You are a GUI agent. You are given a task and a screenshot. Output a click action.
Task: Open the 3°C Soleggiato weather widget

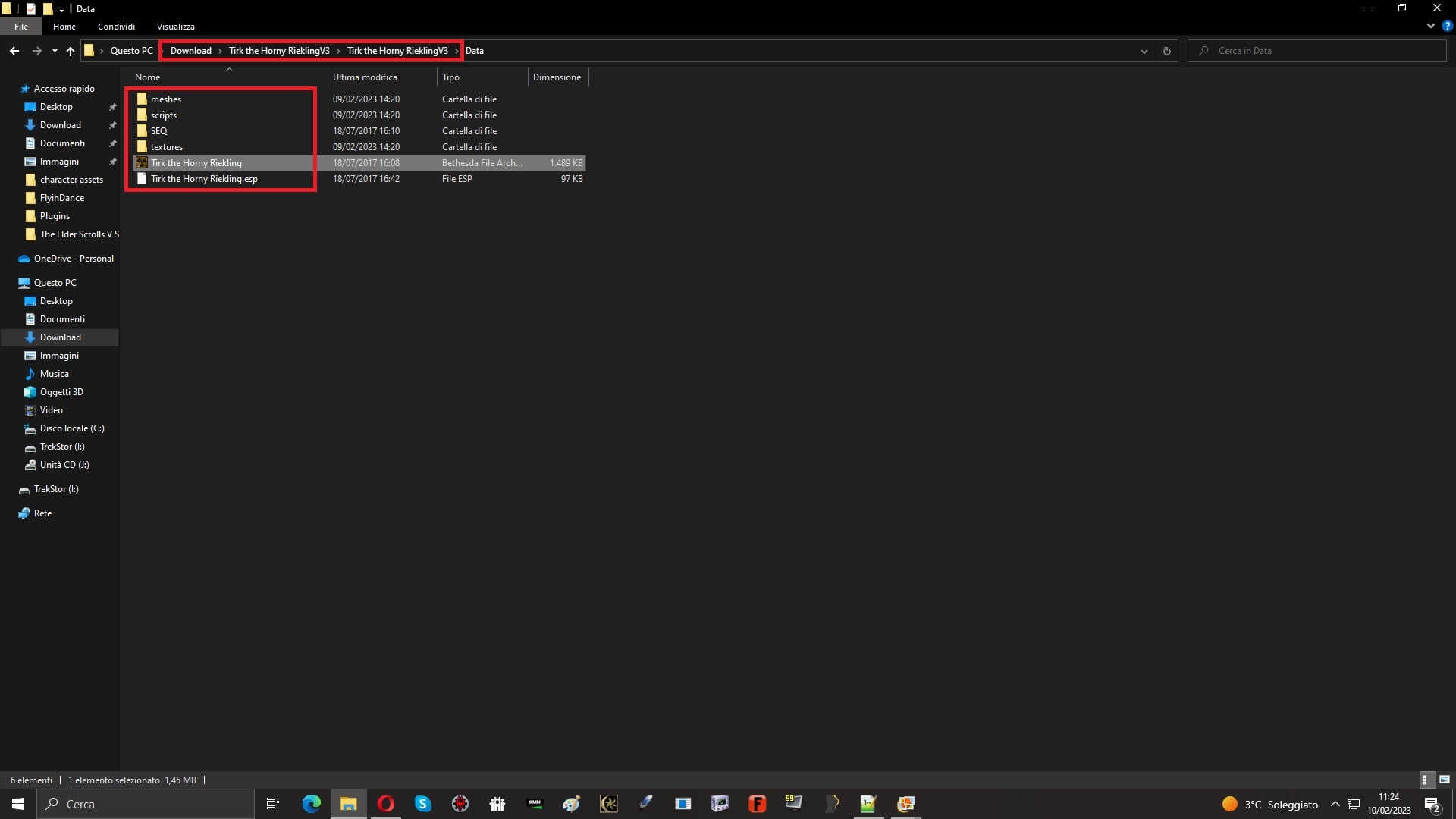click(x=1269, y=804)
